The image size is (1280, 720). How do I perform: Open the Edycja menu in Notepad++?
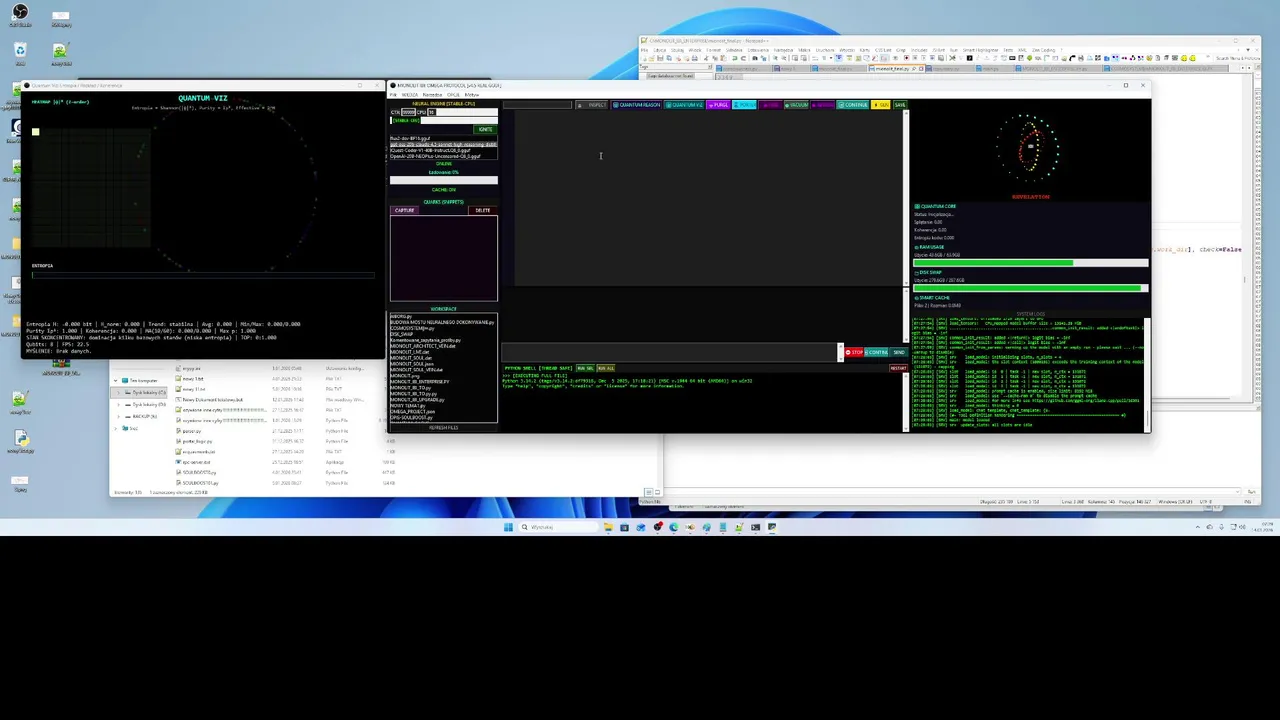click(x=660, y=50)
